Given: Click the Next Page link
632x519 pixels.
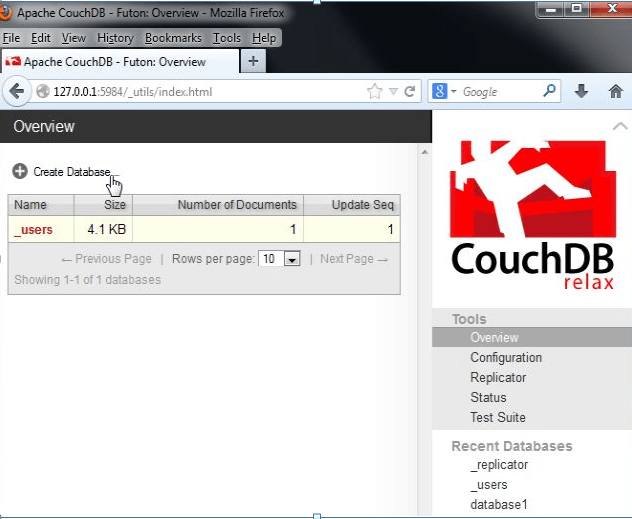Looking at the screenshot, I should (x=354, y=259).
